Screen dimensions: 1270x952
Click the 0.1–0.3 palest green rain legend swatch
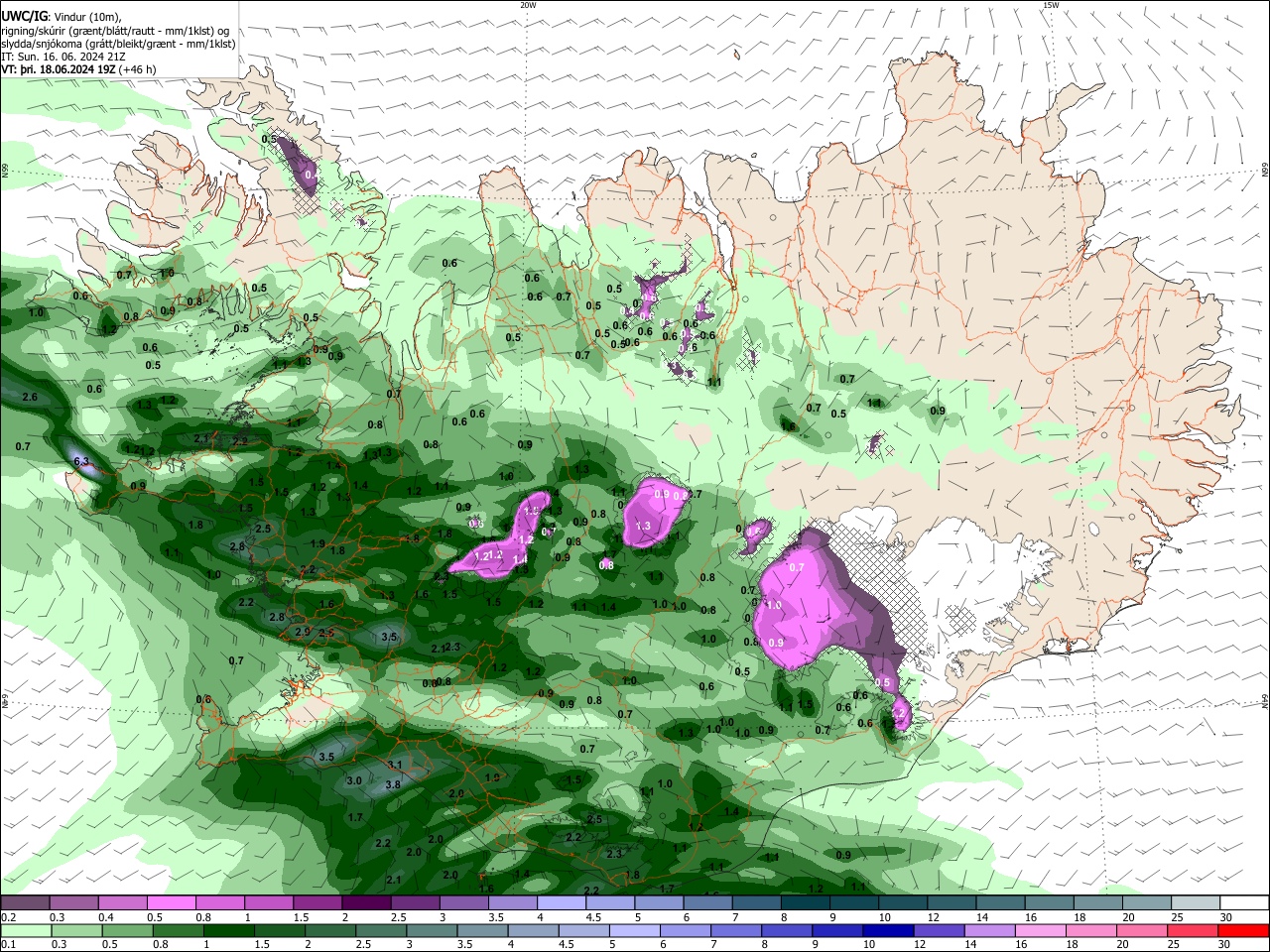(25, 931)
